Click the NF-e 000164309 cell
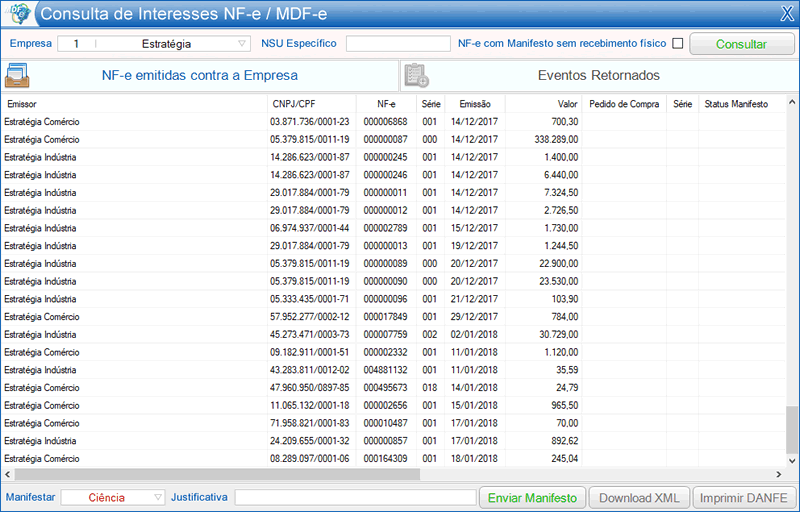Screen dimensions: 800x512 386,458
